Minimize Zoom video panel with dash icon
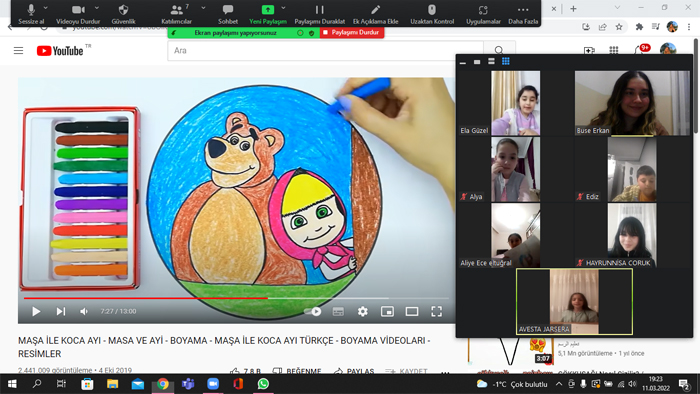This screenshot has height=394, width=700. (462, 62)
